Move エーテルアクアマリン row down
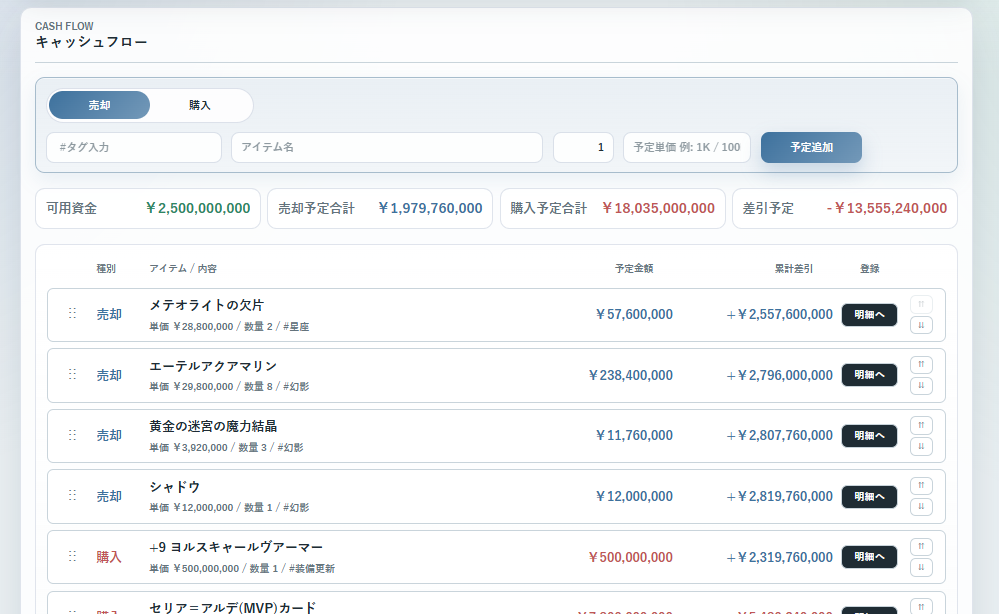This screenshot has width=999, height=614. (921, 385)
